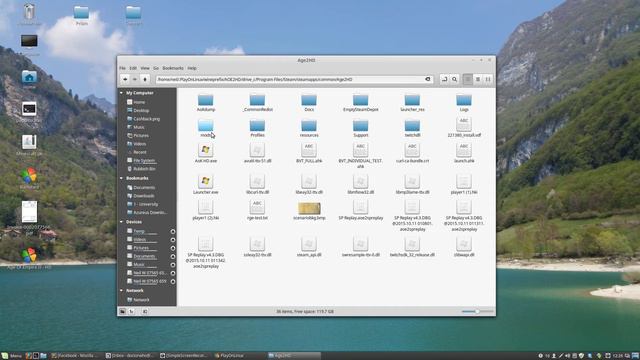The width and height of the screenshot is (640, 360).
Task: Adjust the status bar zoom slider
Action: pos(477,311)
